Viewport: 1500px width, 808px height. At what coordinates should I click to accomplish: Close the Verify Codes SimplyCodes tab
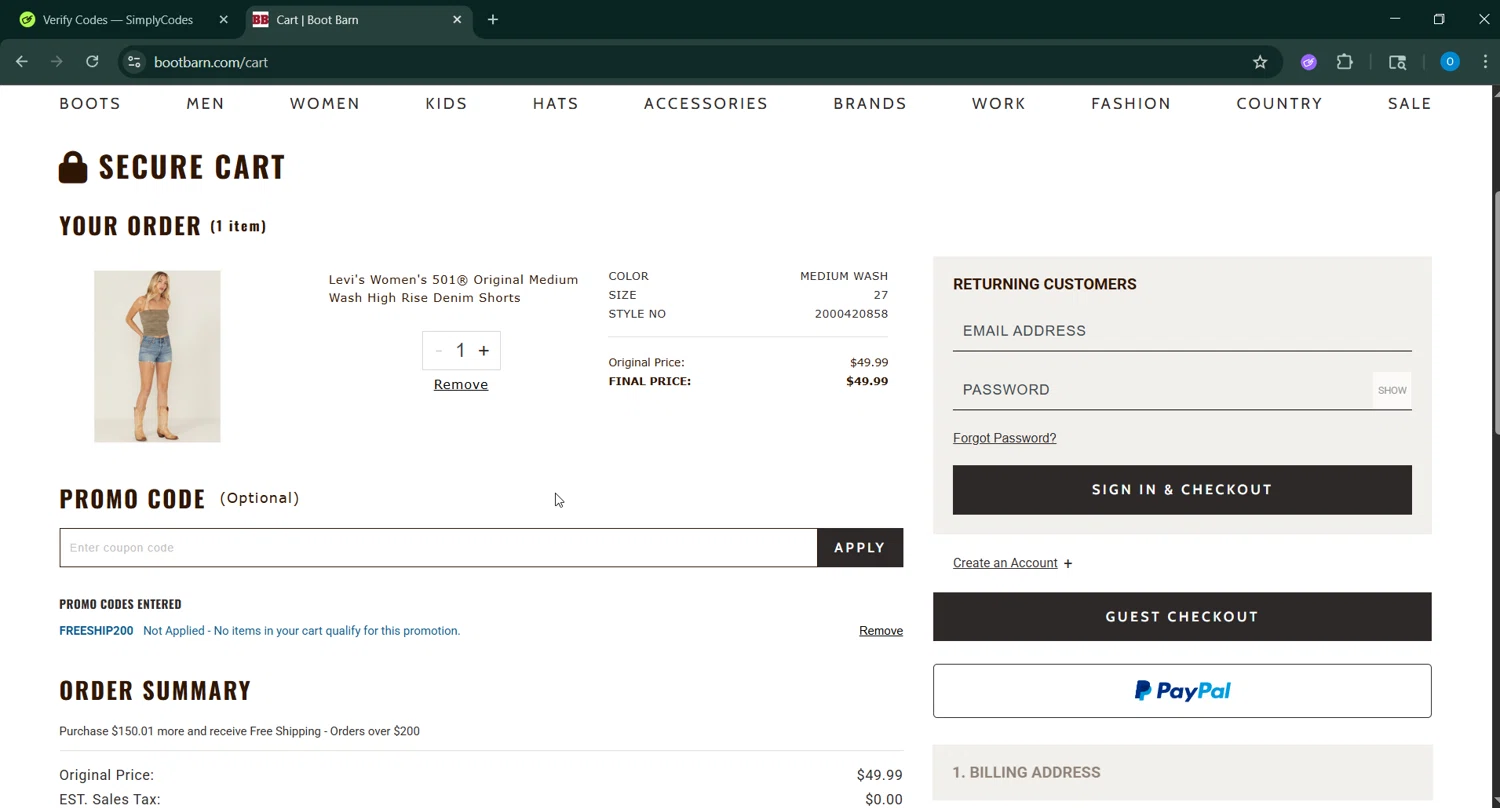(223, 19)
